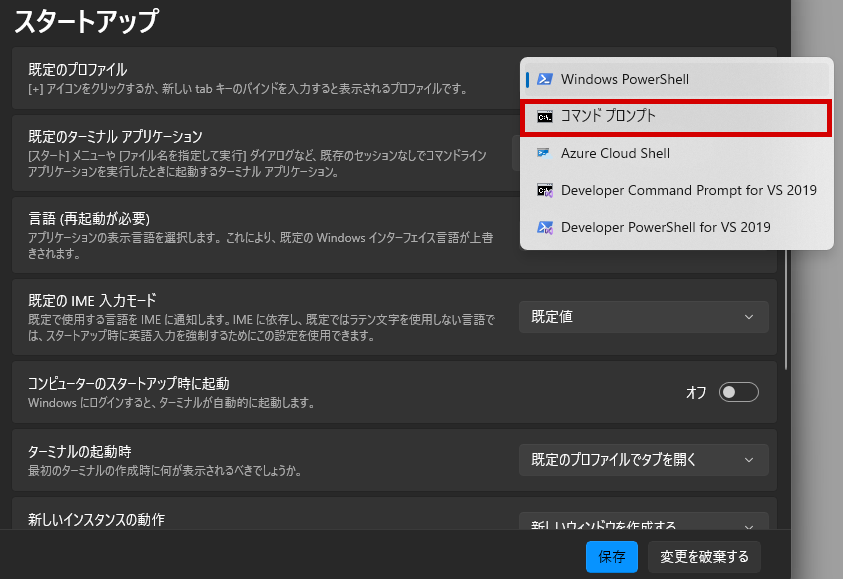
Task: Click the Windows PowerShell profile icon
Action: click(545, 79)
